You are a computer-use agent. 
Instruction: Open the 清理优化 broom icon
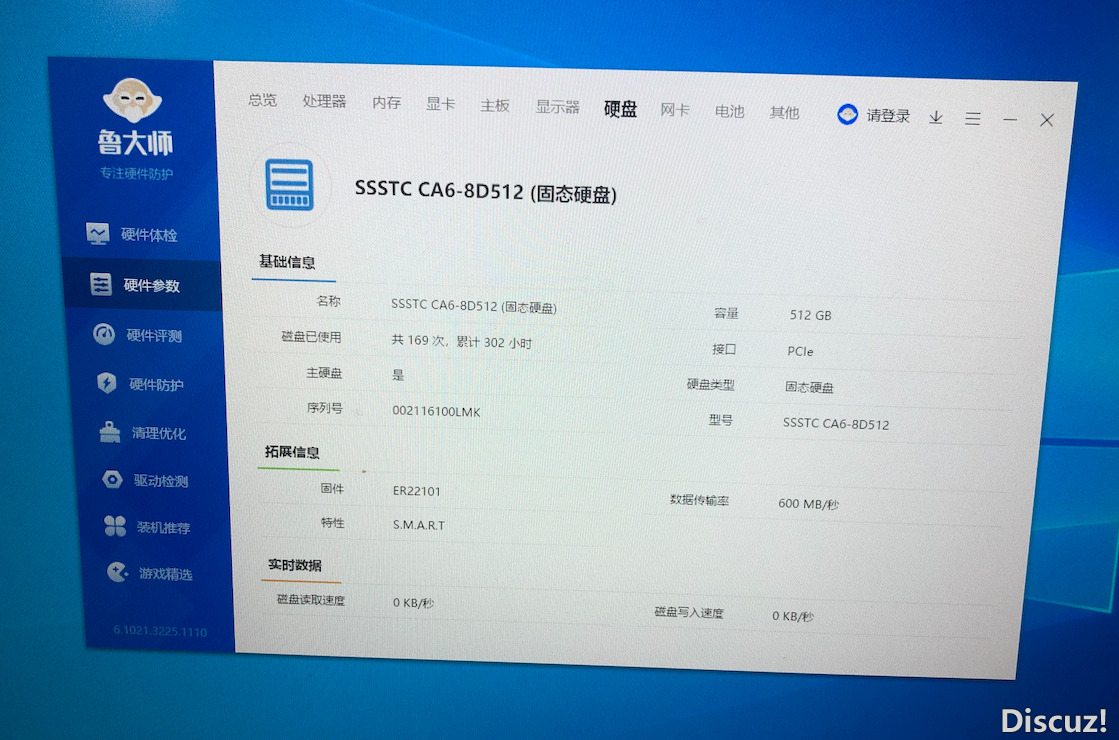coord(110,432)
